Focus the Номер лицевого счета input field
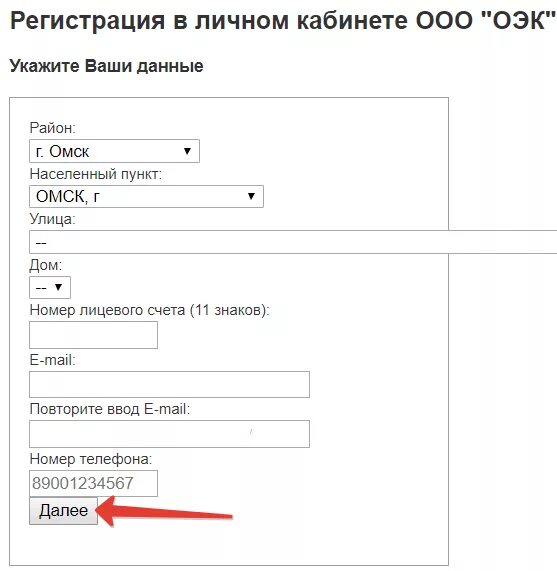The height and width of the screenshot is (571, 557). coord(94,335)
